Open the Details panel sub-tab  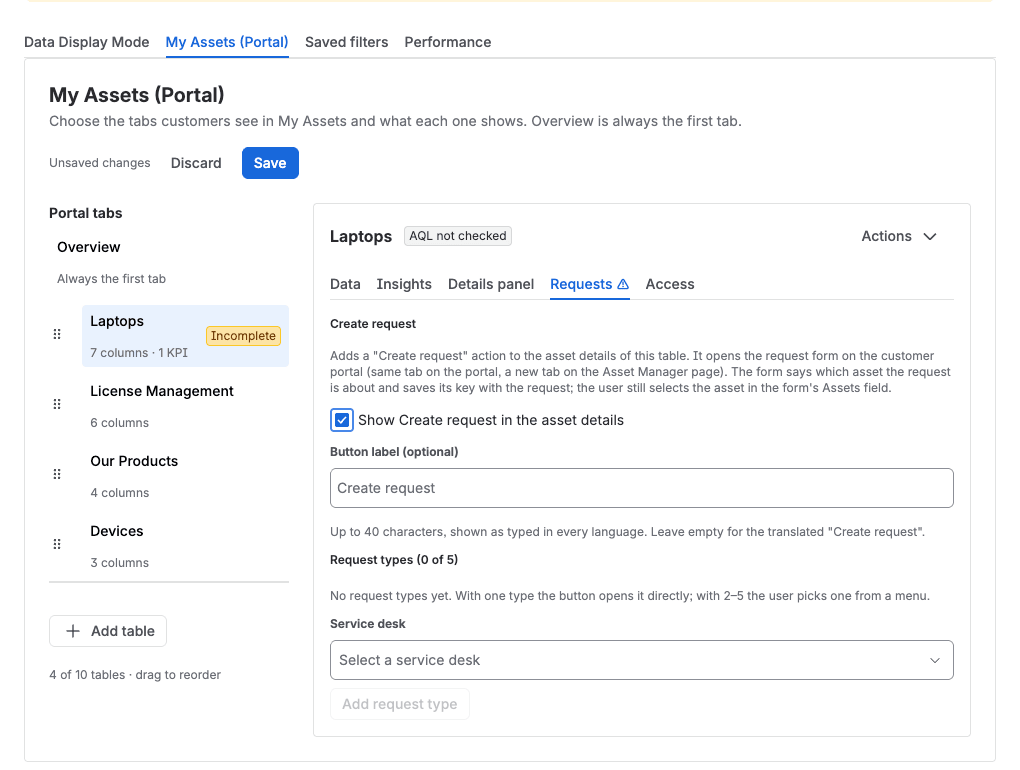coord(491,284)
